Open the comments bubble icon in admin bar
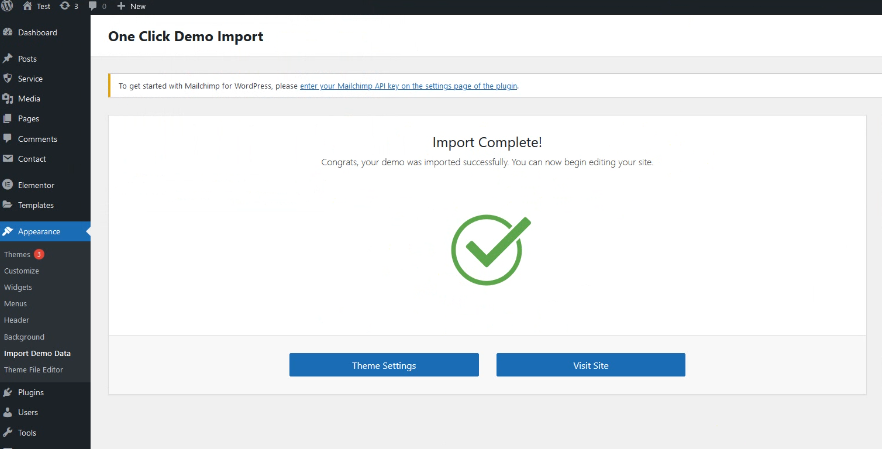The height and width of the screenshot is (449, 882). 93,6
